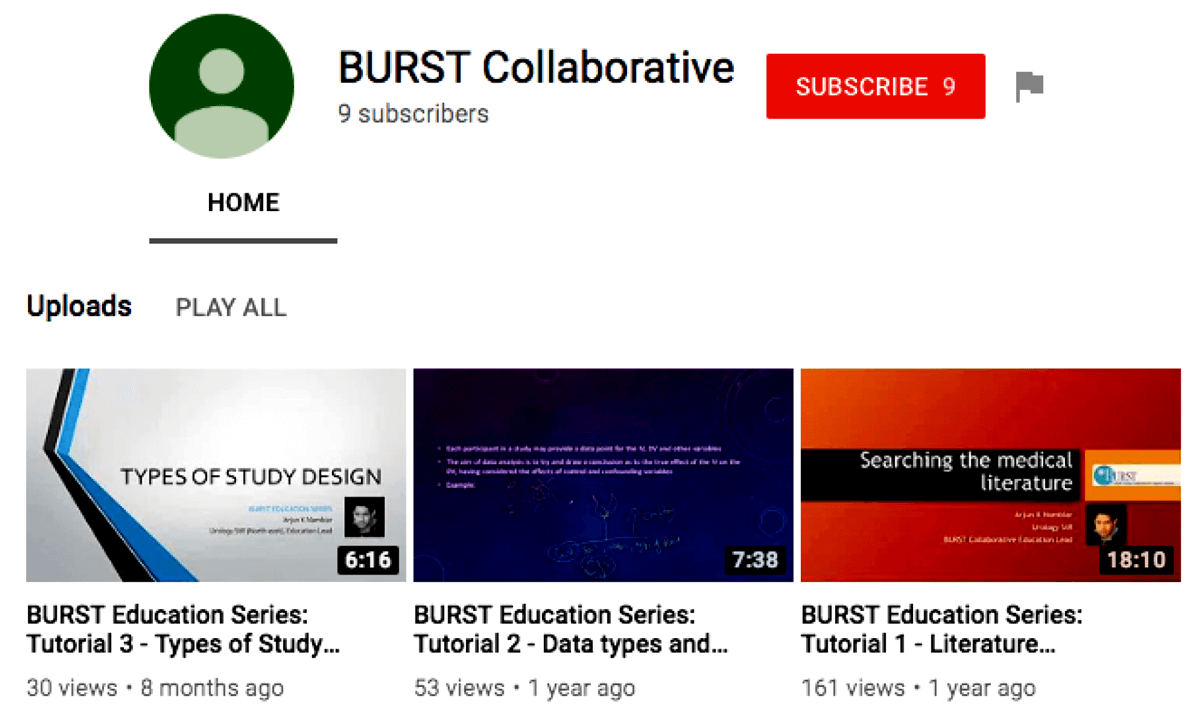
Task: Click the 18:10 duration badge
Action: [1136, 559]
